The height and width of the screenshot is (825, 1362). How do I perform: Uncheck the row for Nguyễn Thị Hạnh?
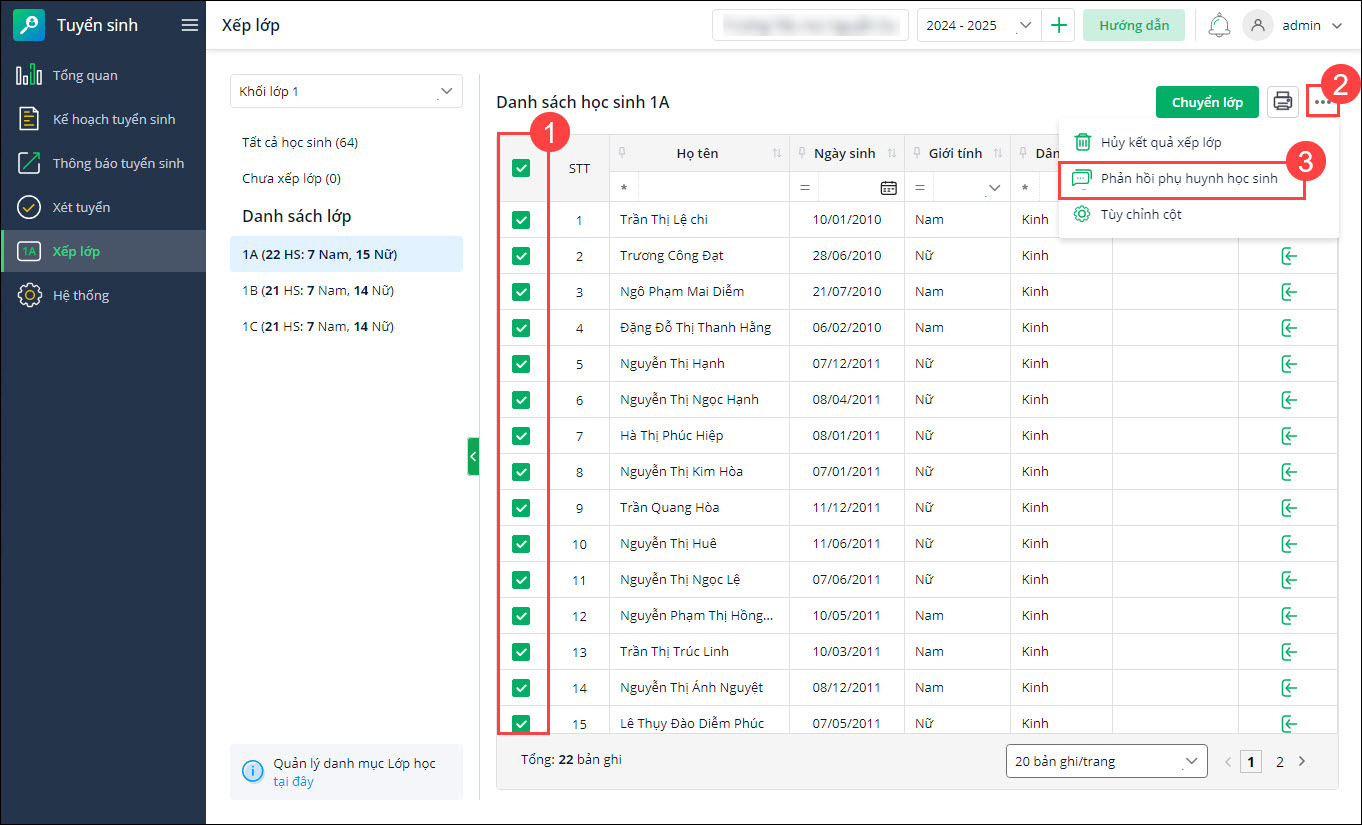coord(521,364)
